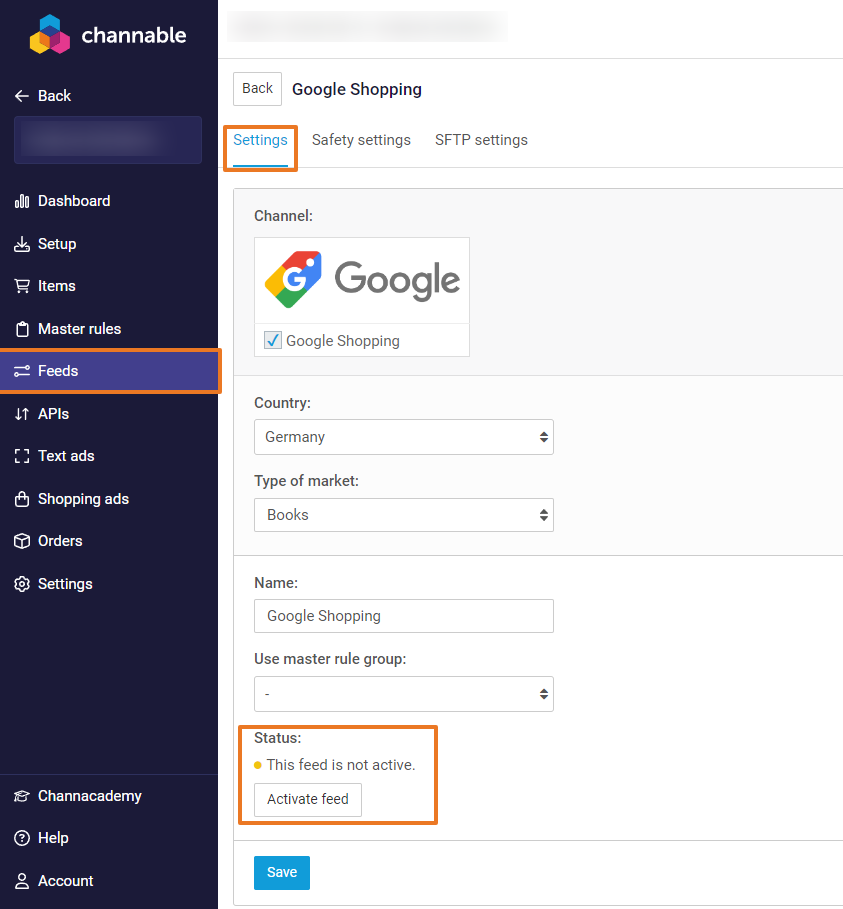Screen dimensions: 843x909
Task: Click the 'Status:' label text
Action: click(278, 738)
